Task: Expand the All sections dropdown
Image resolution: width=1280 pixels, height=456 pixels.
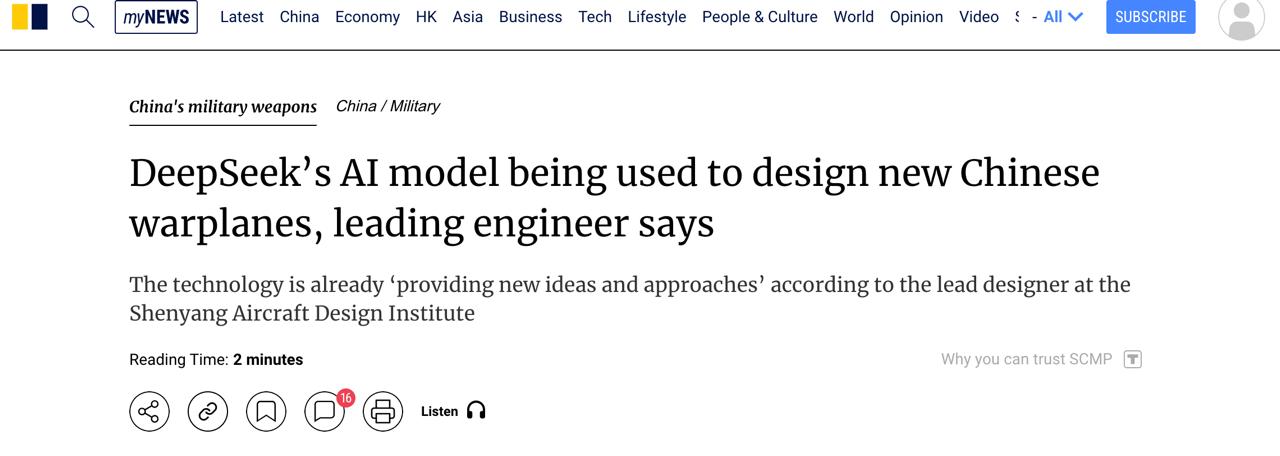Action: pos(1063,17)
